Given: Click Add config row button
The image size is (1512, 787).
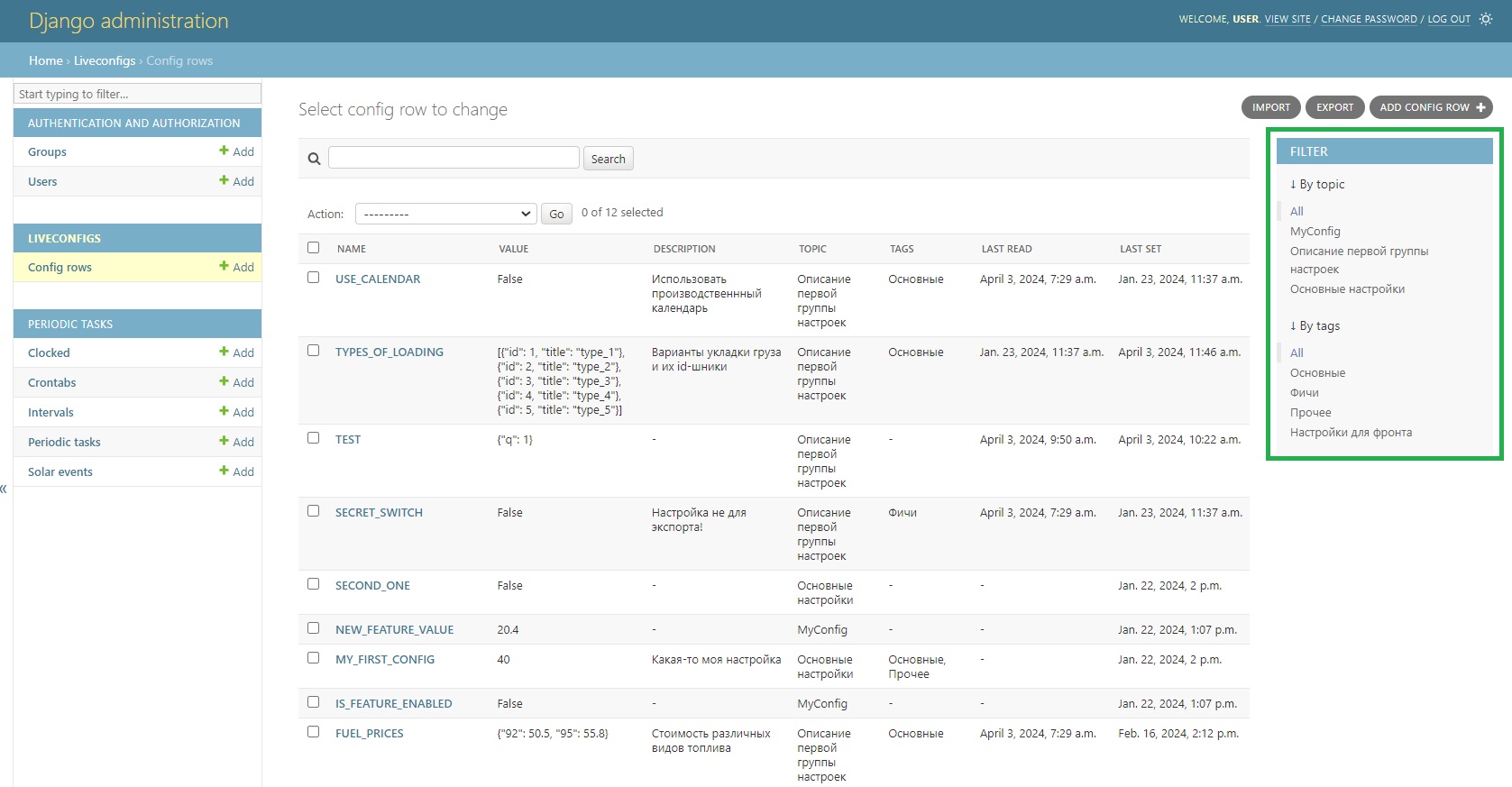Looking at the screenshot, I should [x=1431, y=107].
